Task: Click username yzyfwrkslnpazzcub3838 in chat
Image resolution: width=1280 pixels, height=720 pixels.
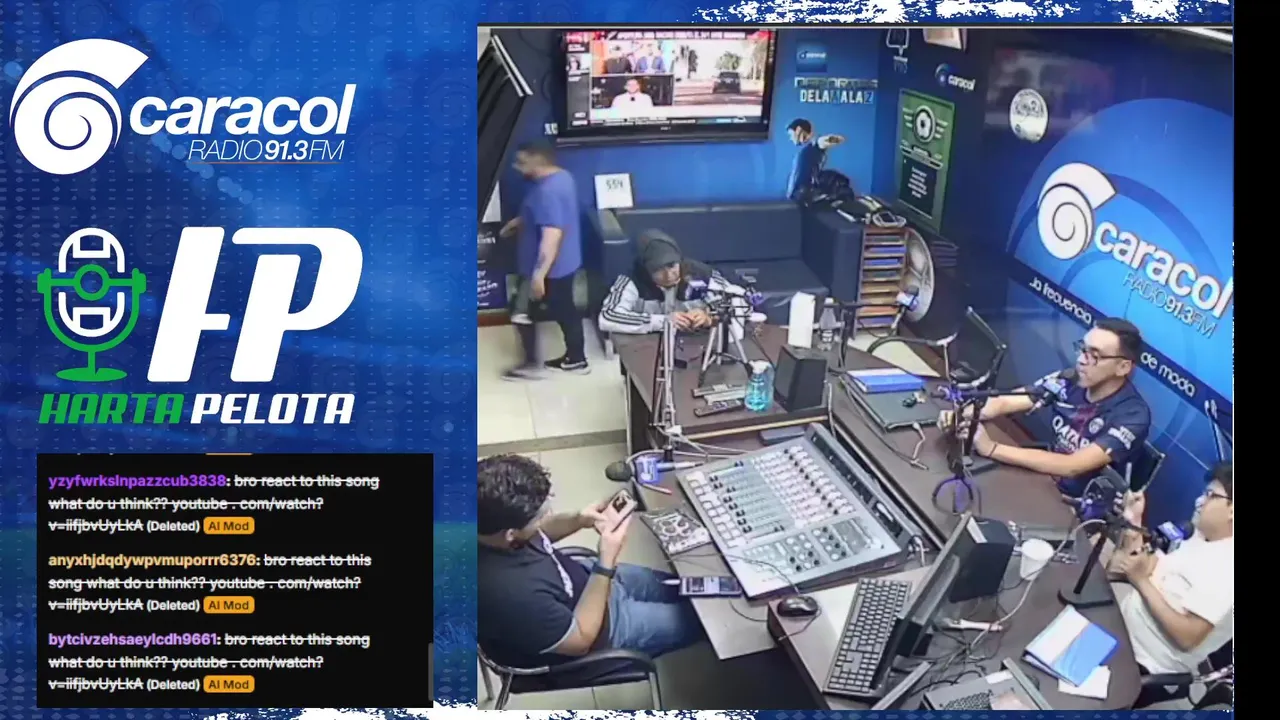Action: click(x=138, y=481)
